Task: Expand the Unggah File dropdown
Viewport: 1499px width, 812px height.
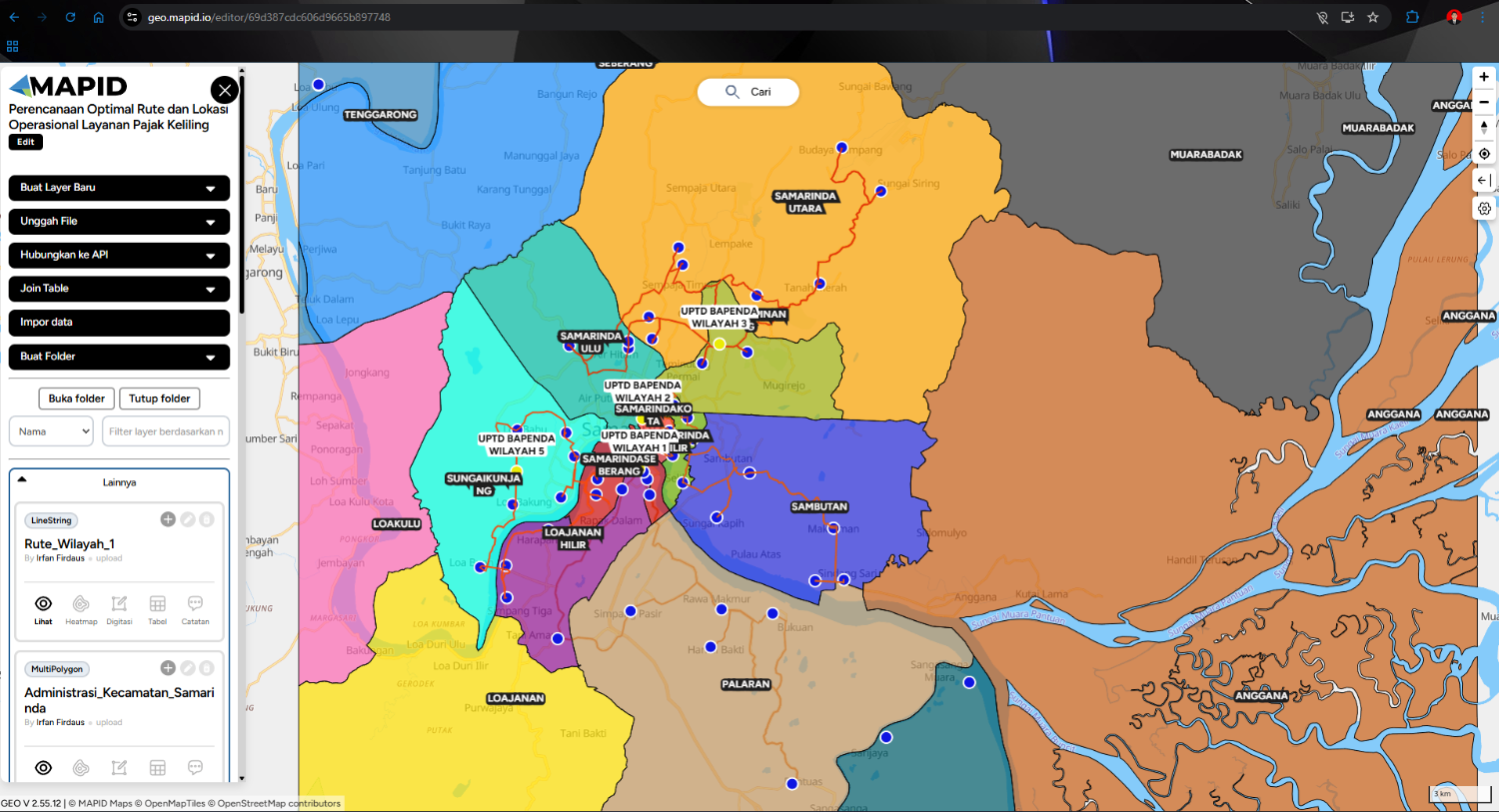Action: click(x=119, y=222)
